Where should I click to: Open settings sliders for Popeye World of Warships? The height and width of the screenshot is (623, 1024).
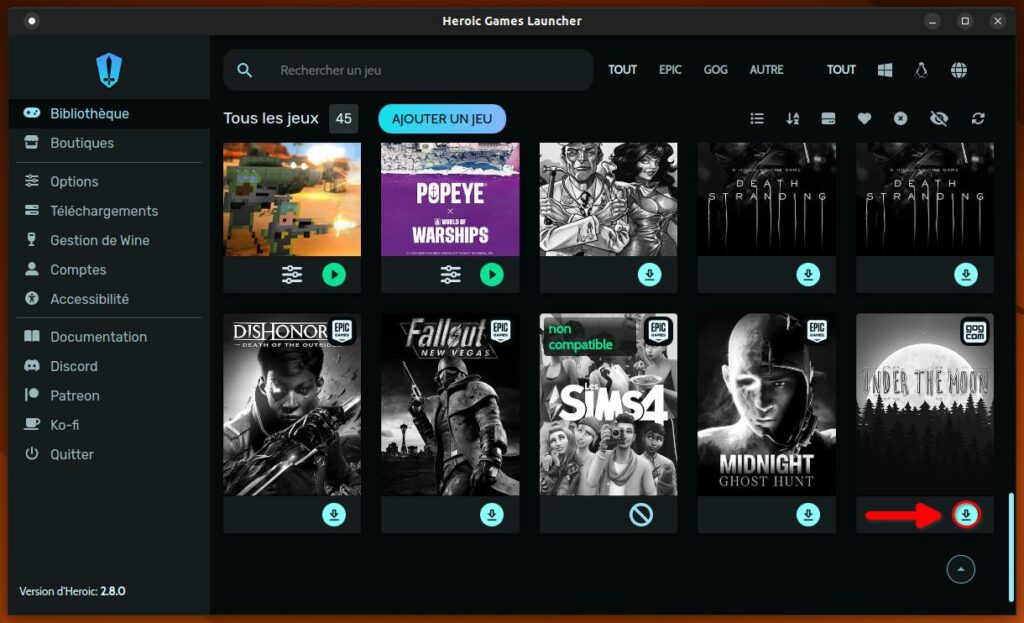click(x=451, y=275)
